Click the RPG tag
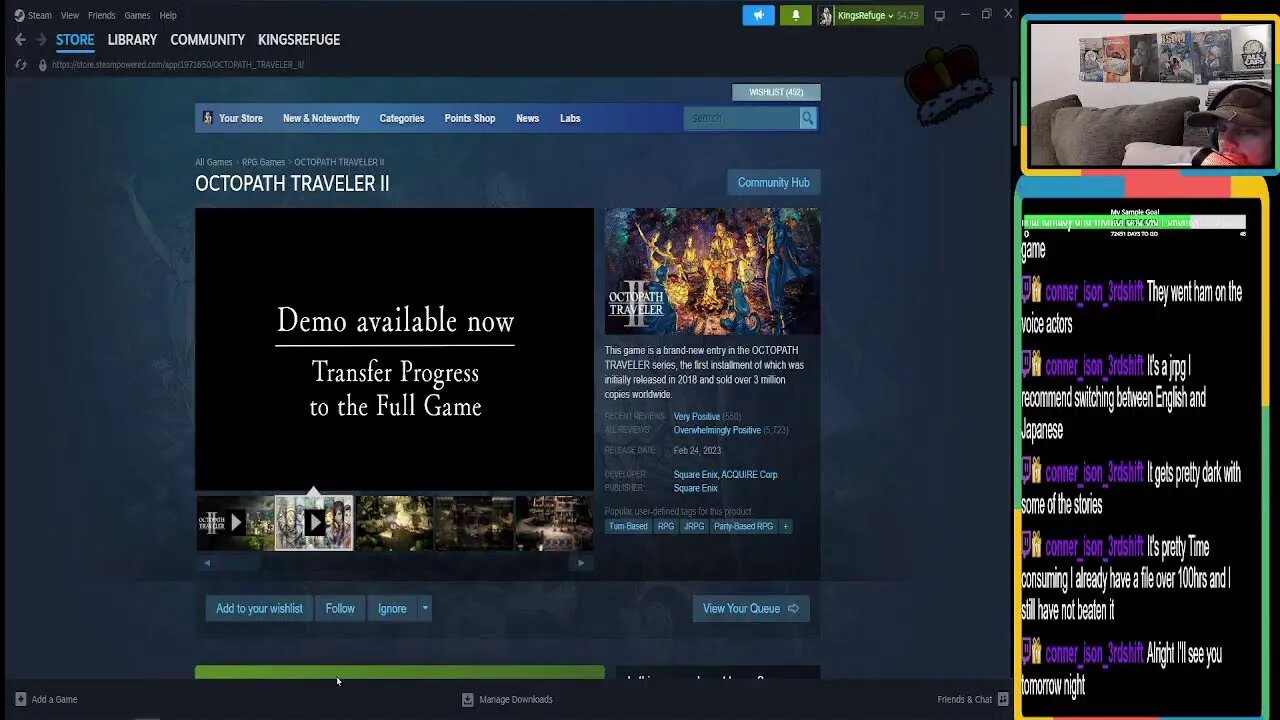Viewport: 1280px width, 720px height. [665, 526]
